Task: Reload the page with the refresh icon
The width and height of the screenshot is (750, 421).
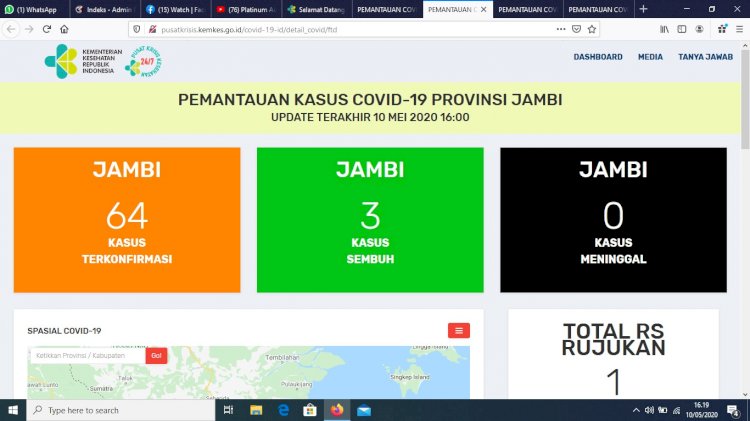Action: pyautogui.click(x=46, y=29)
